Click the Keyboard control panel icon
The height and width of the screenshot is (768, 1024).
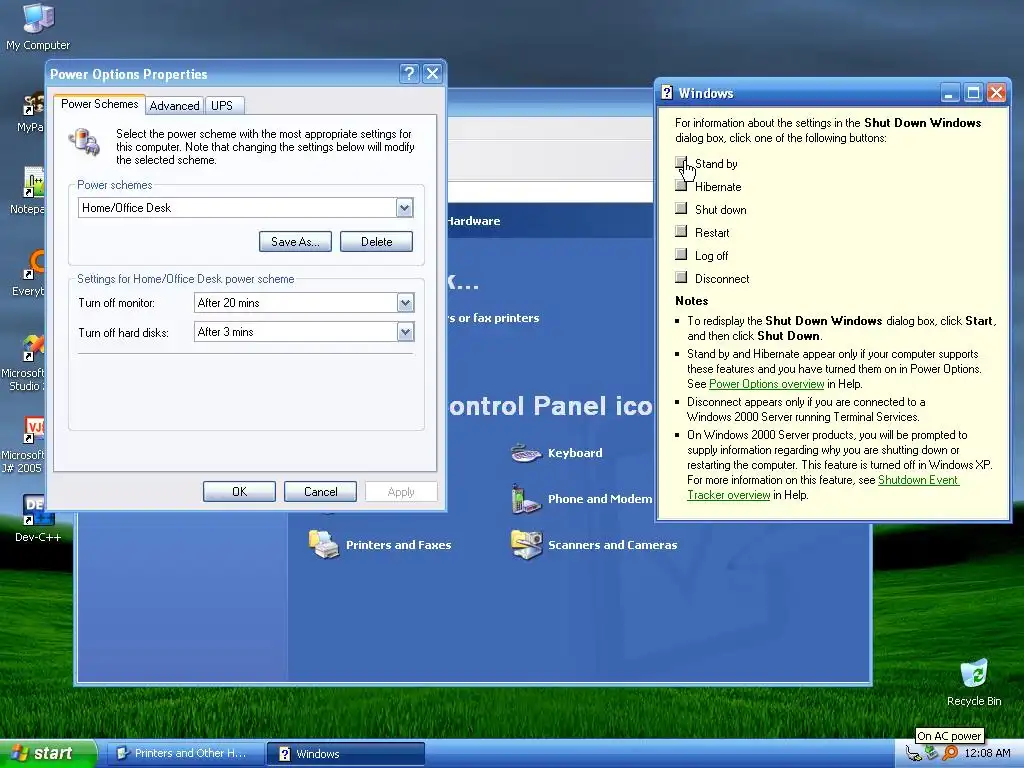pos(526,453)
